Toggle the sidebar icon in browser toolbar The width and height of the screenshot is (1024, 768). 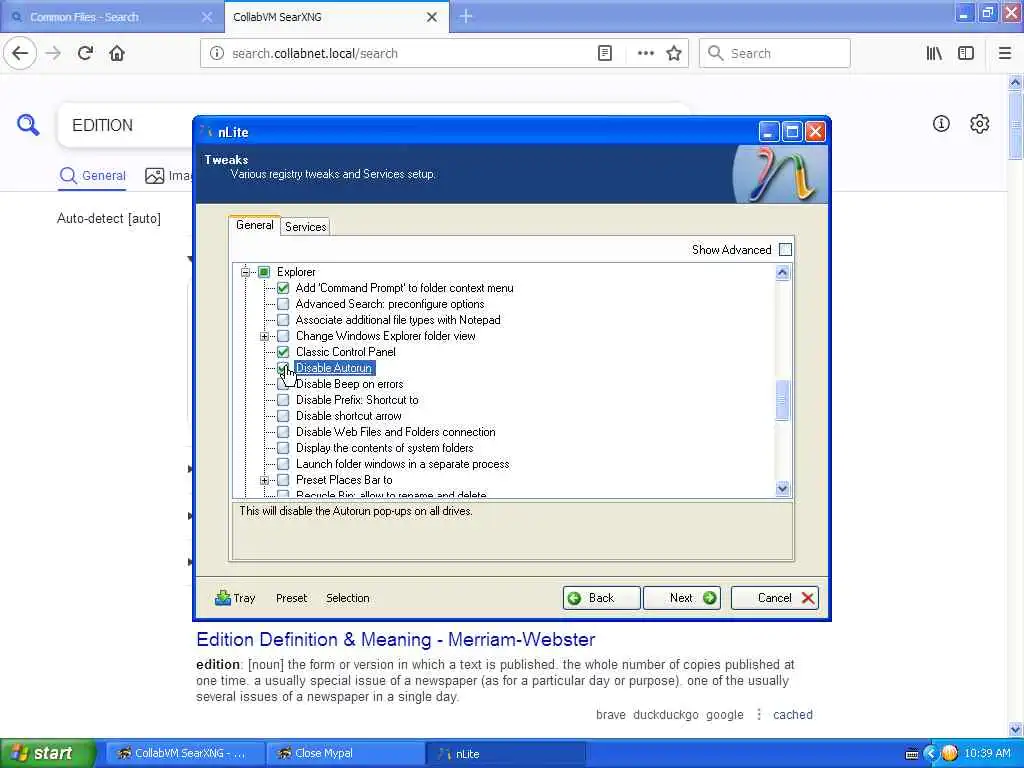point(966,53)
